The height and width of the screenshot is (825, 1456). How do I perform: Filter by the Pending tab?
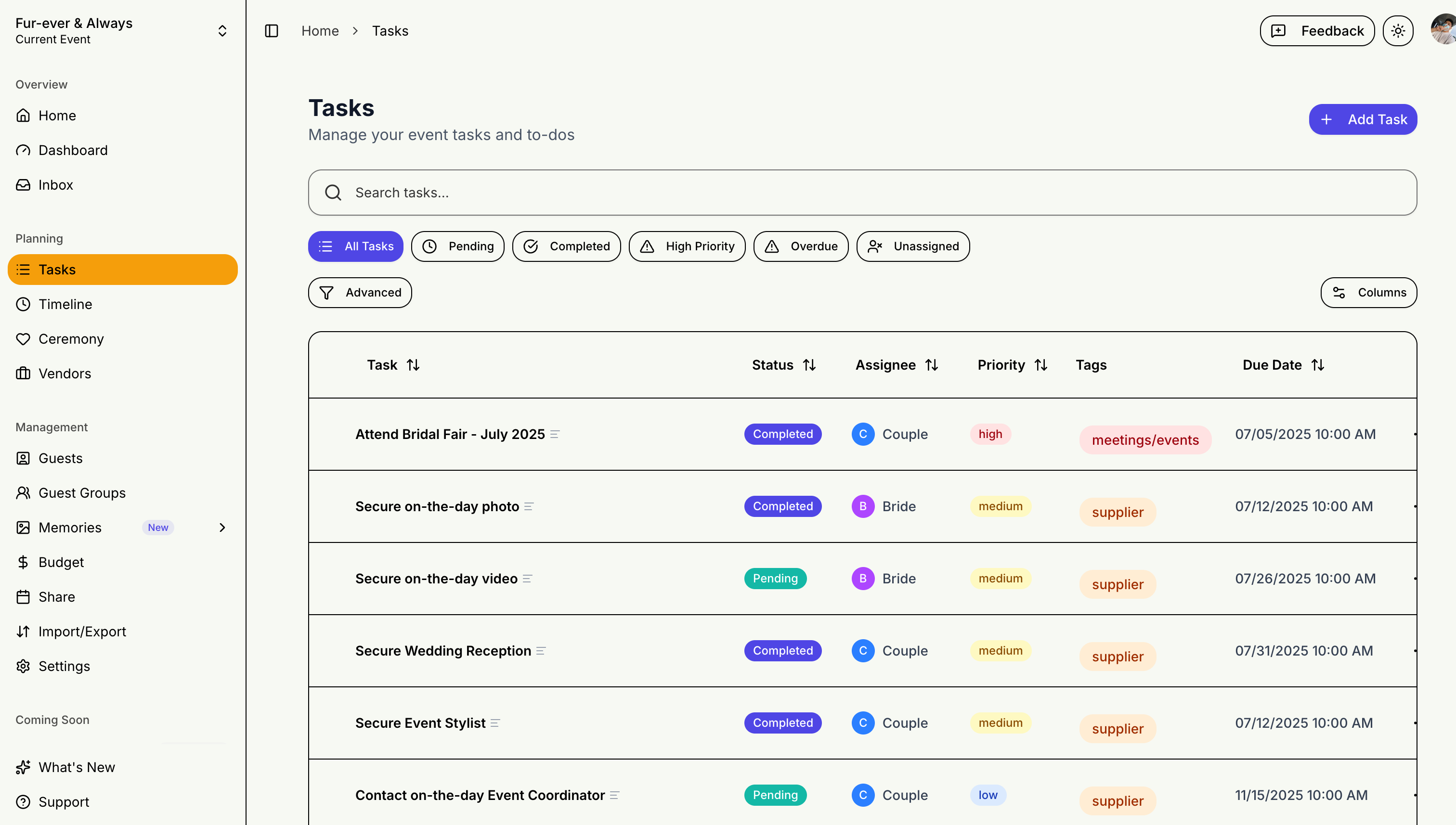point(457,246)
